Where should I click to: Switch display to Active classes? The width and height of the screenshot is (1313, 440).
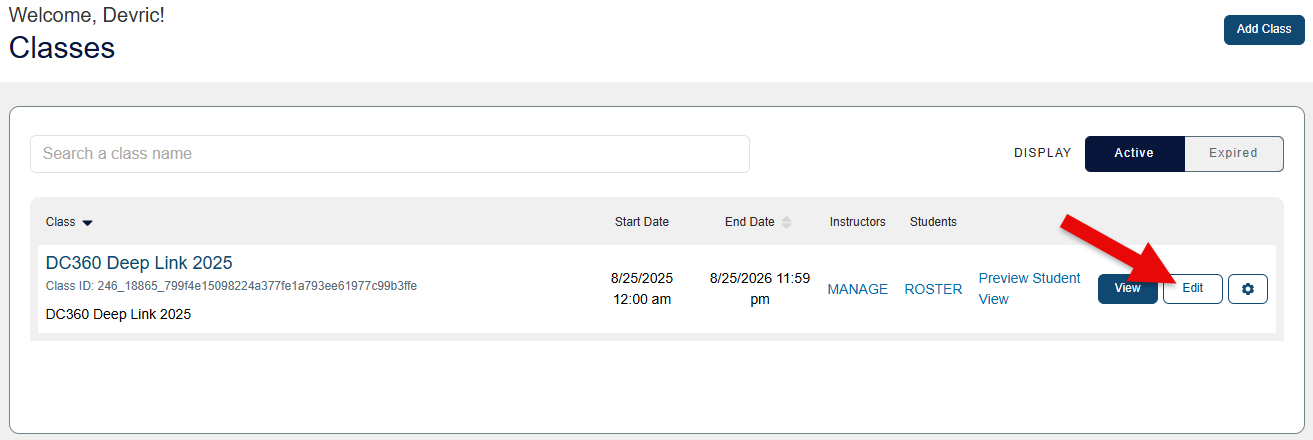(1134, 154)
